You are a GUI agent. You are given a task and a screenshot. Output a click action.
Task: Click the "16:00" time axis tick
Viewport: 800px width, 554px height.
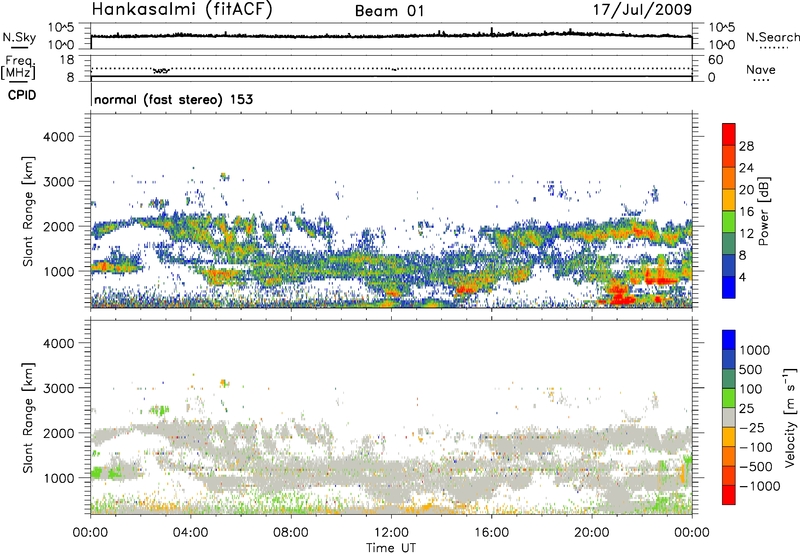tap(491, 533)
